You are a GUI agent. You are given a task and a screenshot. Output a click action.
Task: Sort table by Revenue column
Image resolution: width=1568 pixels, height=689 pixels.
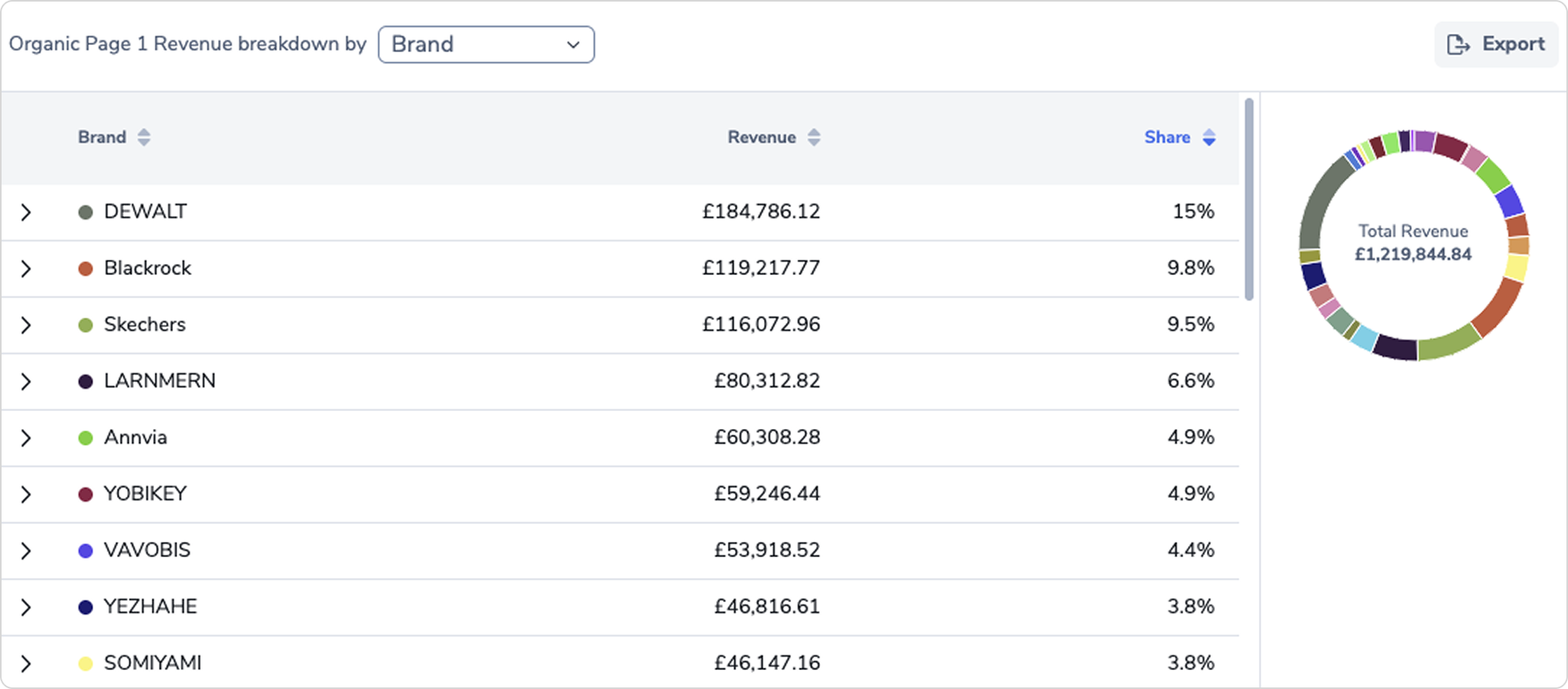coord(813,137)
